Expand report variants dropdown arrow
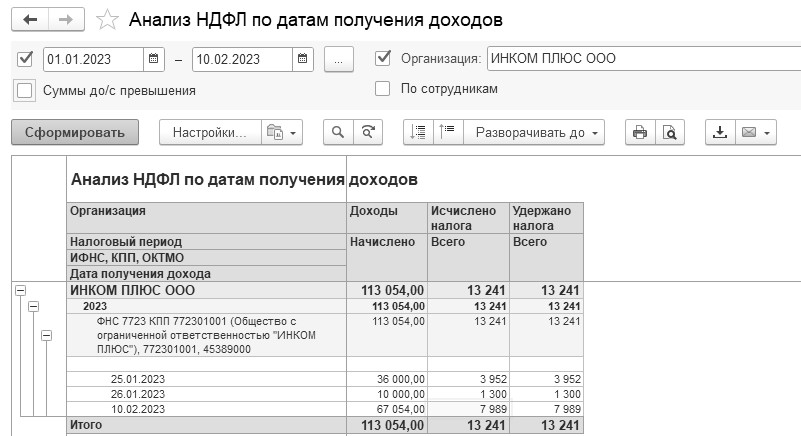The width and height of the screenshot is (801, 436). point(293,133)
